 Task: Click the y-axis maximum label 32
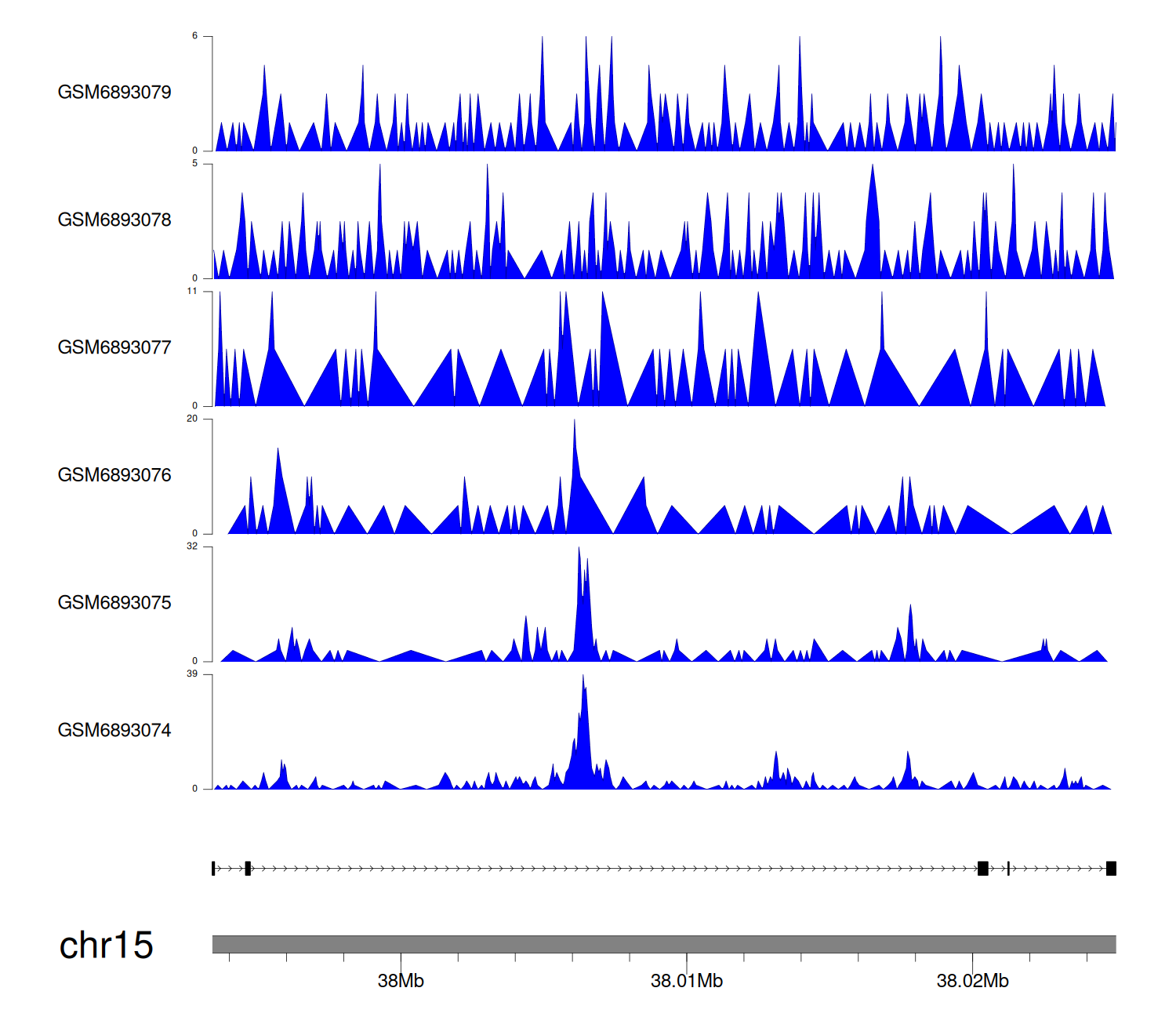pyautogui.click(x=192, y=547)
